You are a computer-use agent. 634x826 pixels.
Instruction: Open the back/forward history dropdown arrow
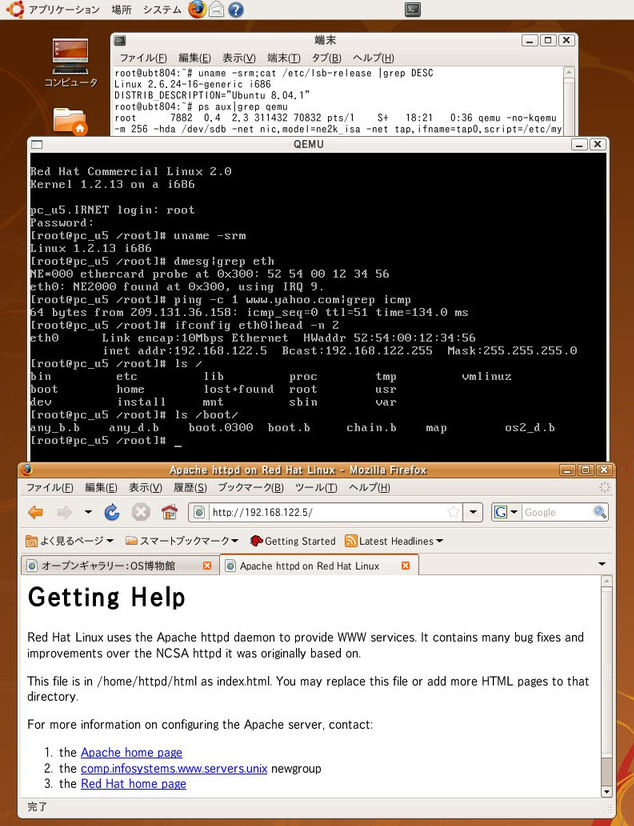click(88, 512)
